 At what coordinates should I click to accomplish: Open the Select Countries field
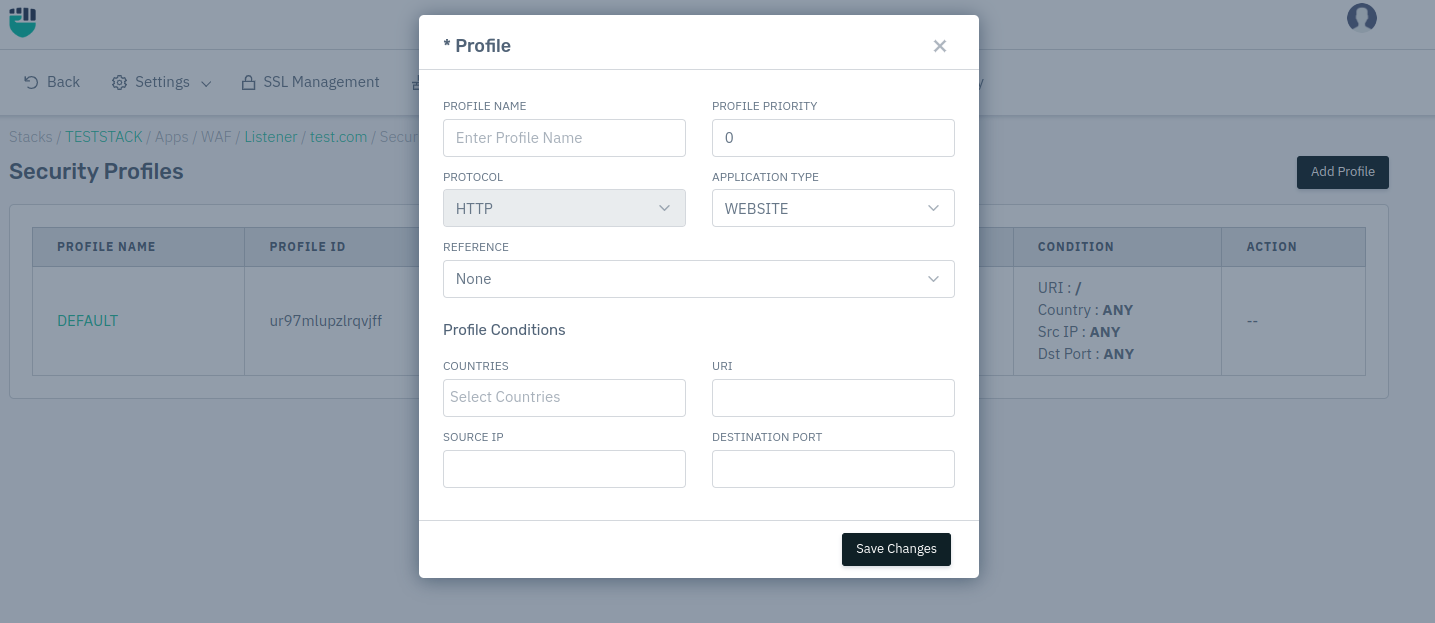click(x=564, y=398)
